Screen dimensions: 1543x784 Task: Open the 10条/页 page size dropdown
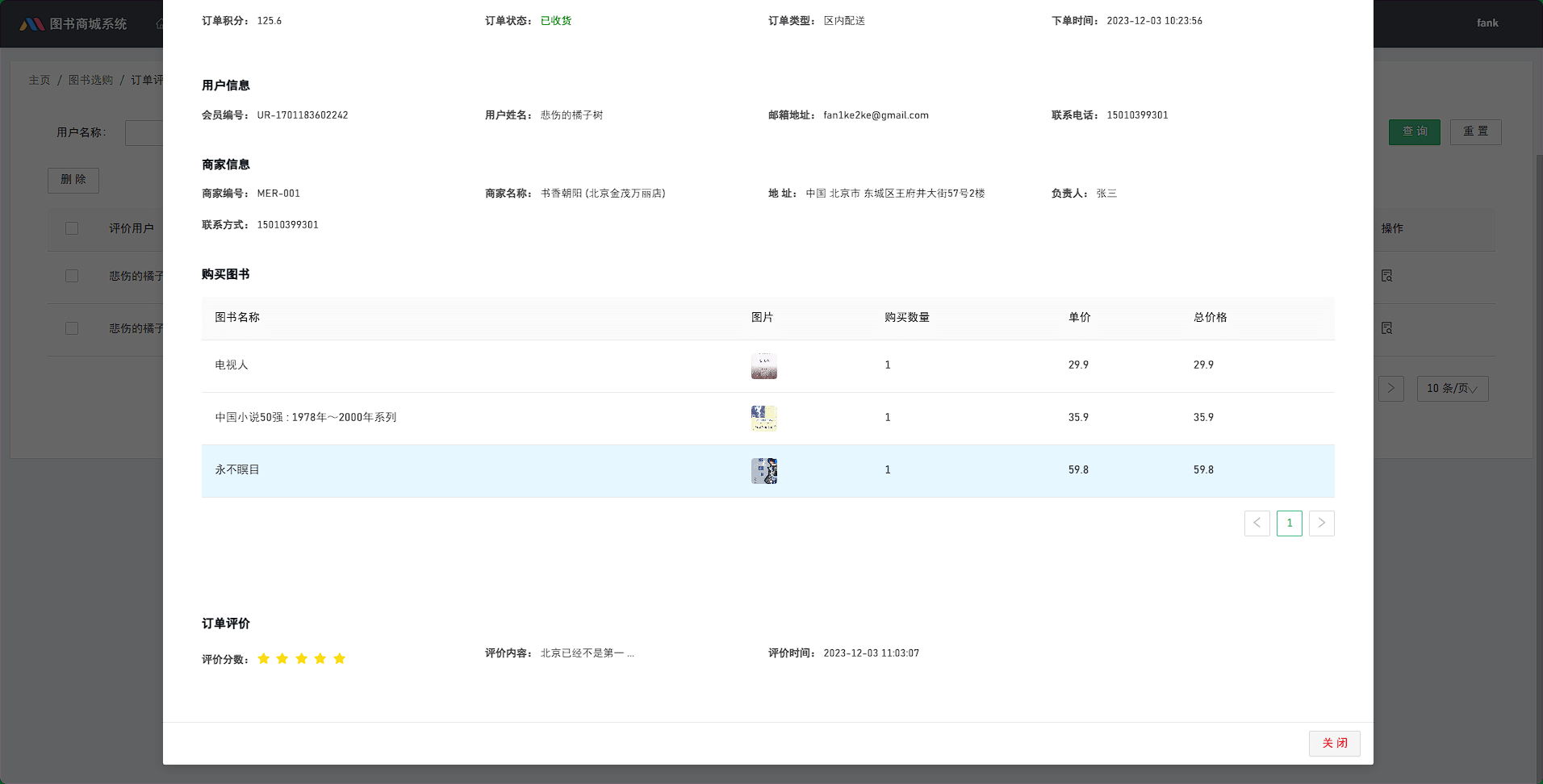click(1452, 389)
